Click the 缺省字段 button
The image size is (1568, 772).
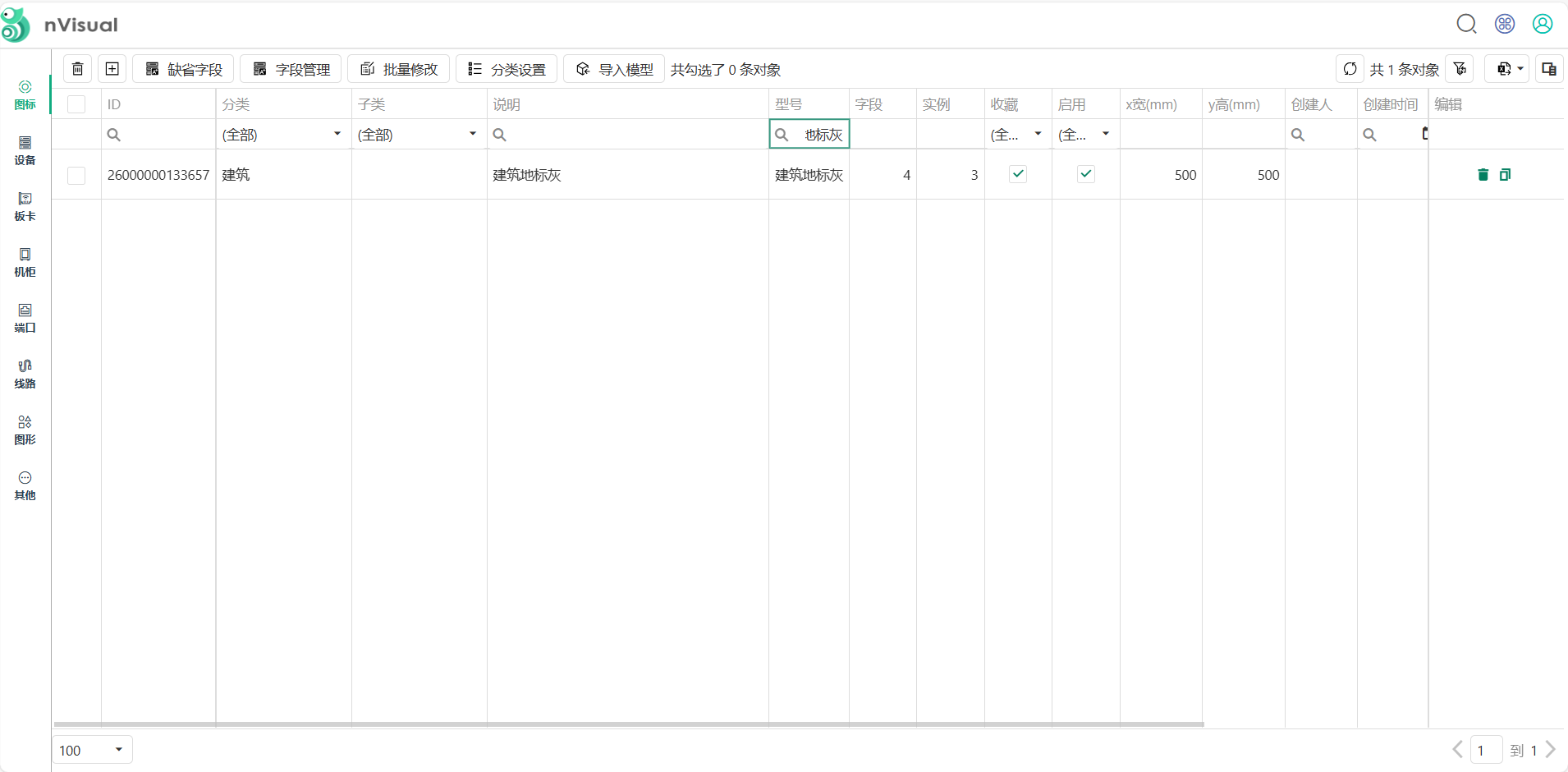pyautogui.click(x=184, y=69)
